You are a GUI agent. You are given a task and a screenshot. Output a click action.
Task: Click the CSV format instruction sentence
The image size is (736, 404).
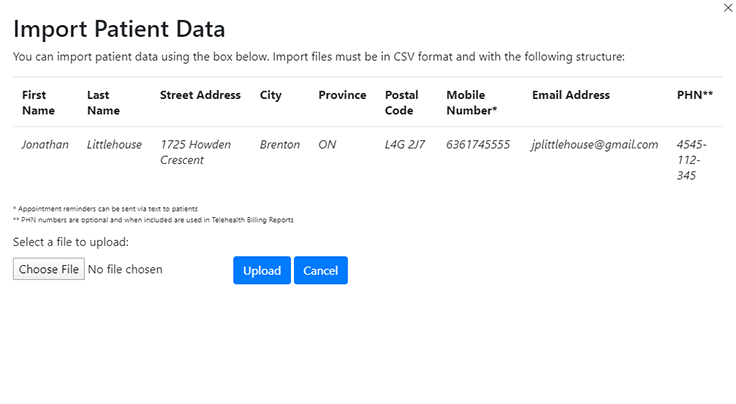click(x=319, y=57)
